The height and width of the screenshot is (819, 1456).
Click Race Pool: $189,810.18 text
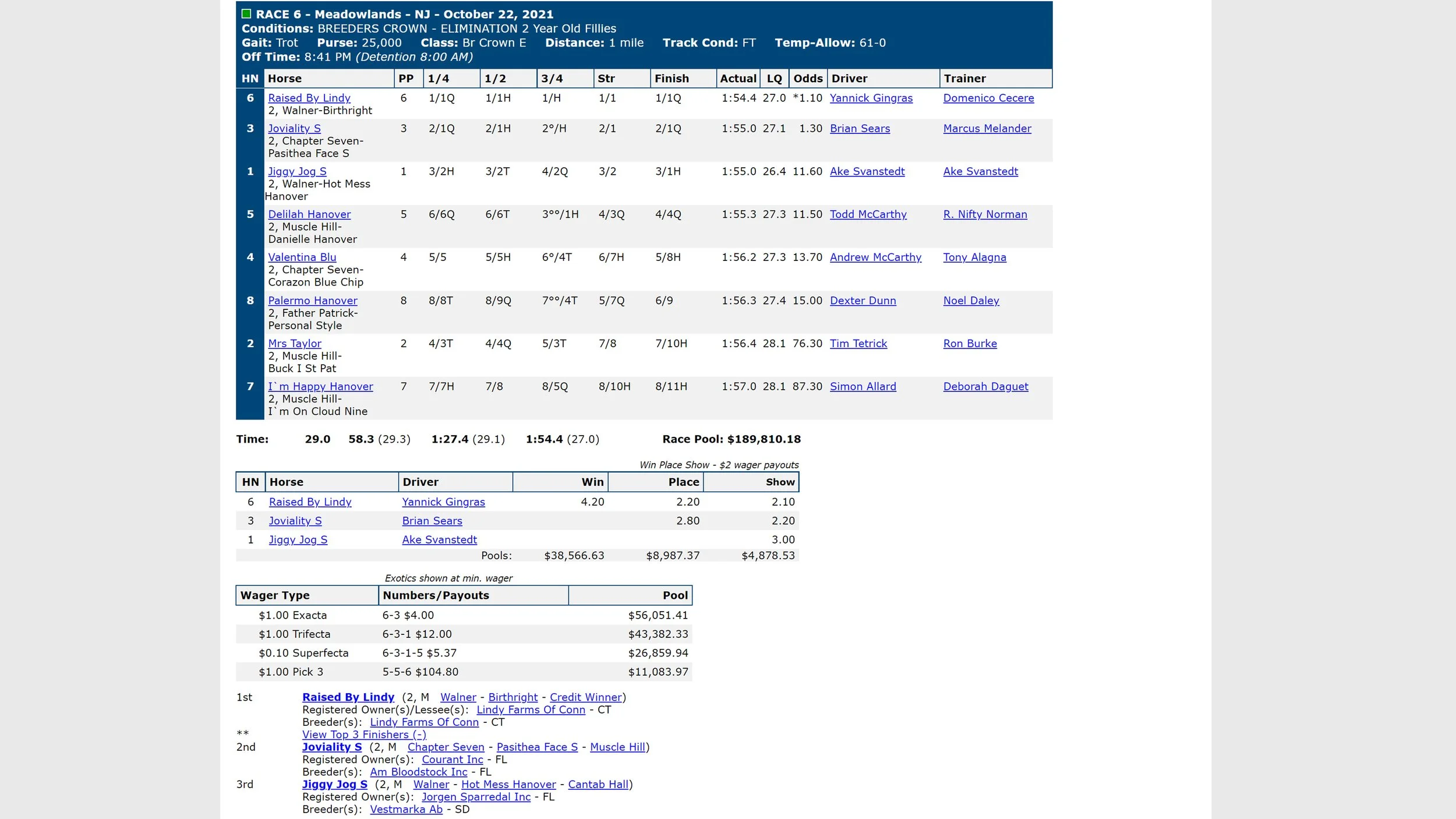(x=731, y=439)
